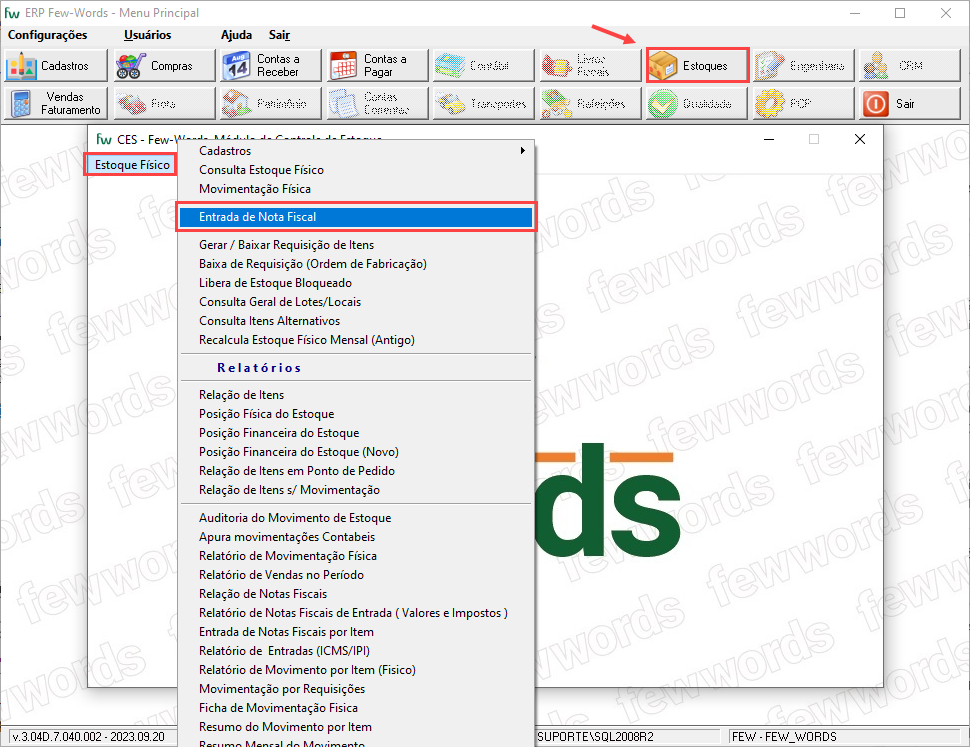Select Consulta Itens Alternativos
This screenshot has width=970, height=747.
(x=356, y=321)
